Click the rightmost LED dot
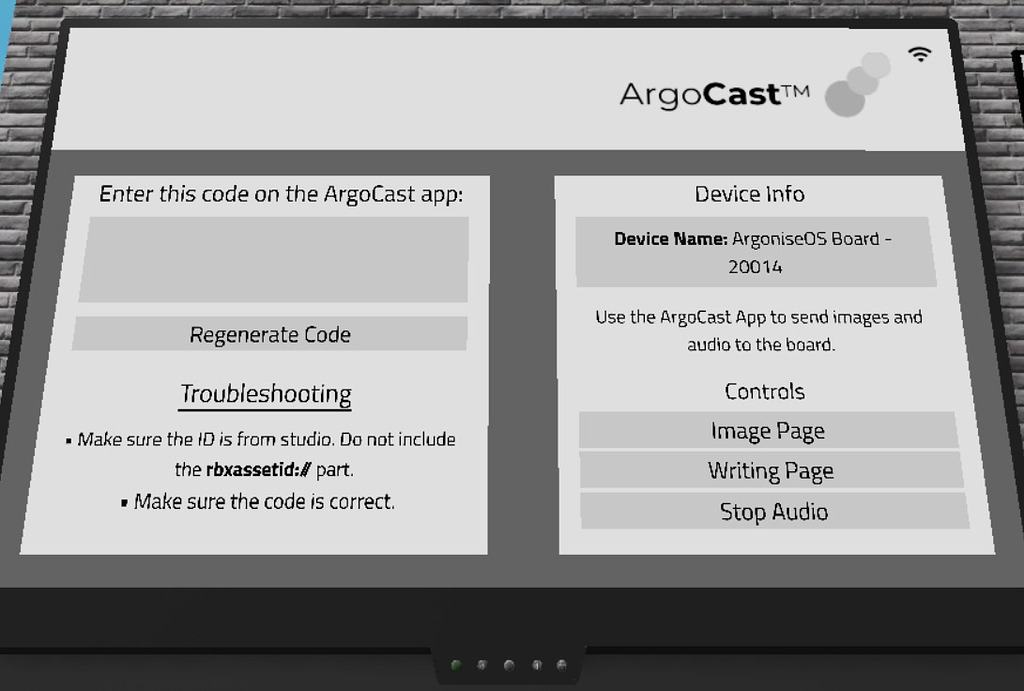Image resolution: width=1024 pixels, height=691 pixels. (x=562, y=665)
